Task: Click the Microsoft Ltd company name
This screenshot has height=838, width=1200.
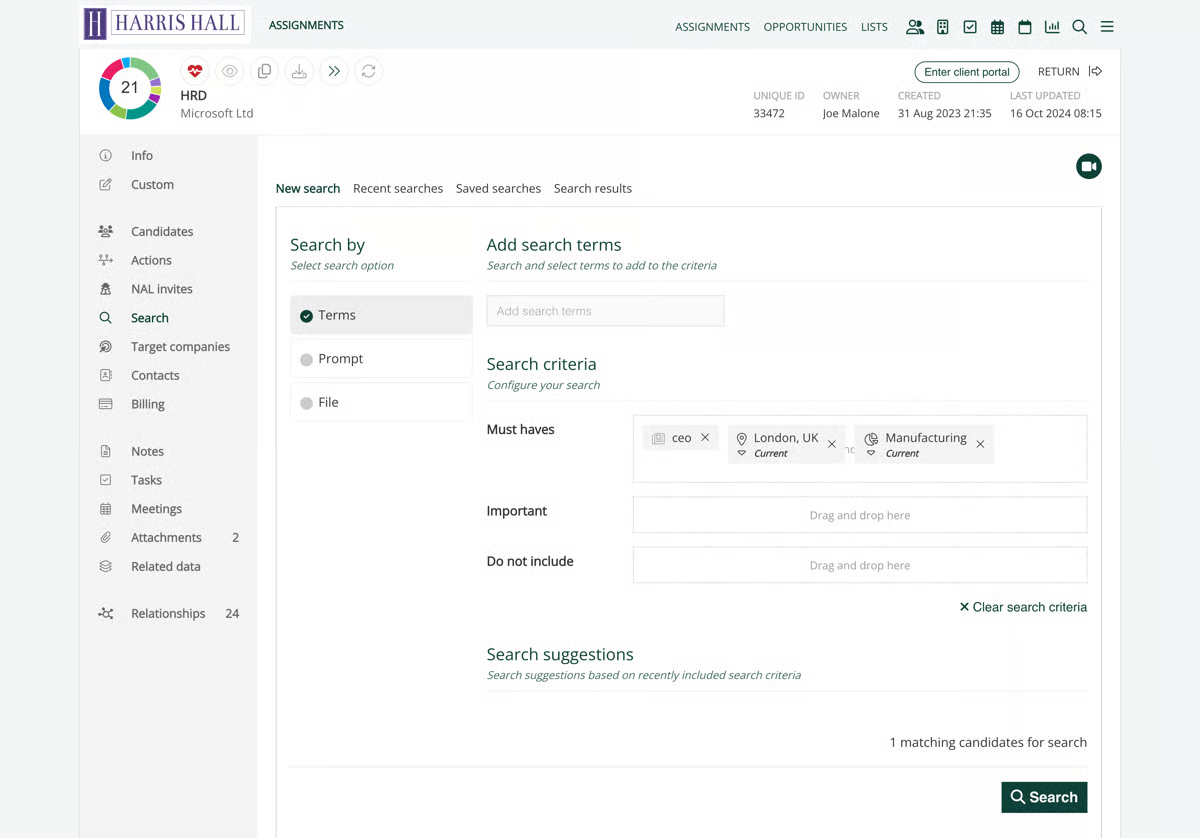Action: pyautogui.click(x=217, y=114)
